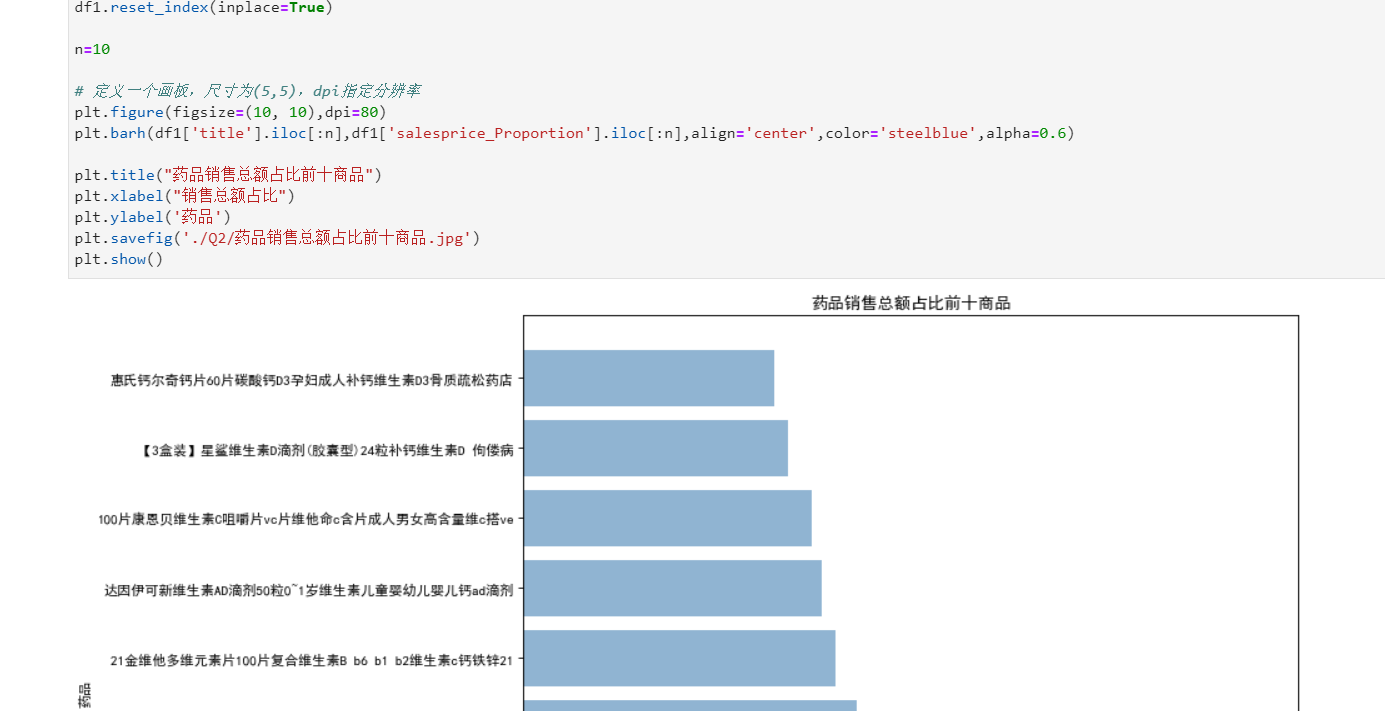1385x711 pixels.
Task: Click the bar for 康恩贝维生素C咀嚼片
Action: point(668,518)
